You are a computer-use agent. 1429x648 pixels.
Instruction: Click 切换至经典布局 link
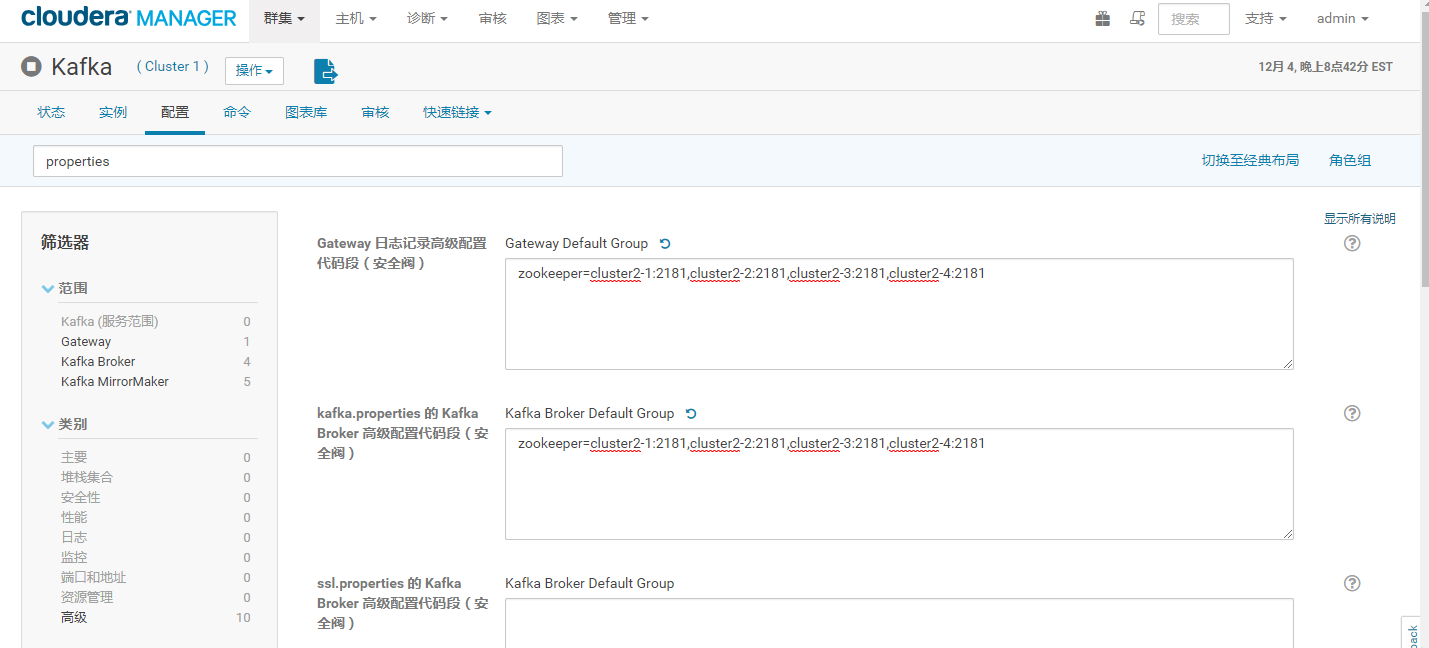1250,161
